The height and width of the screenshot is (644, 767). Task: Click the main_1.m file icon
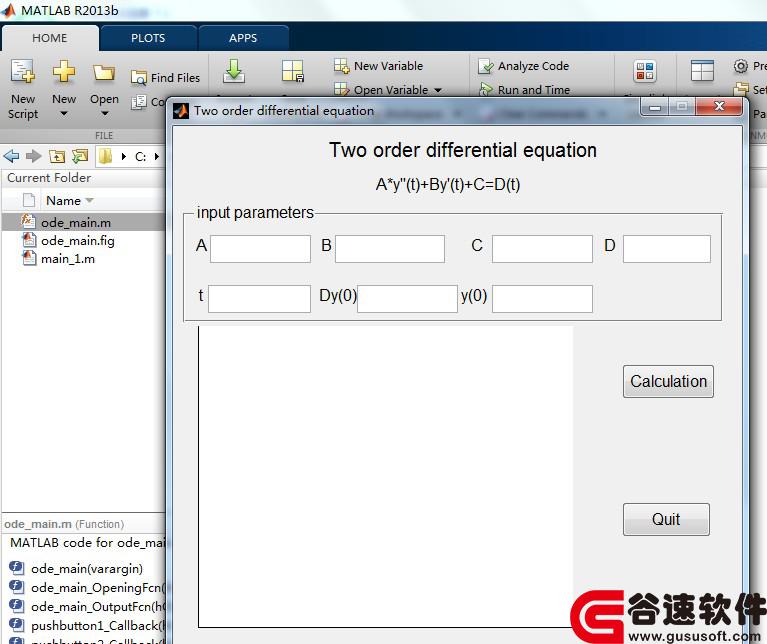(x=29, y=258)
